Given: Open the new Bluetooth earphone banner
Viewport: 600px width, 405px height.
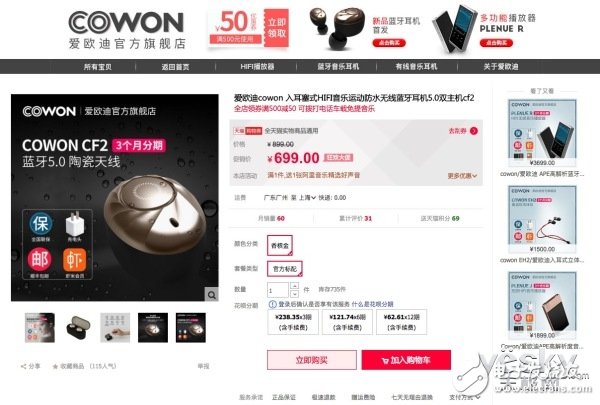Looking at the screenshot, I should coord(364,29).
